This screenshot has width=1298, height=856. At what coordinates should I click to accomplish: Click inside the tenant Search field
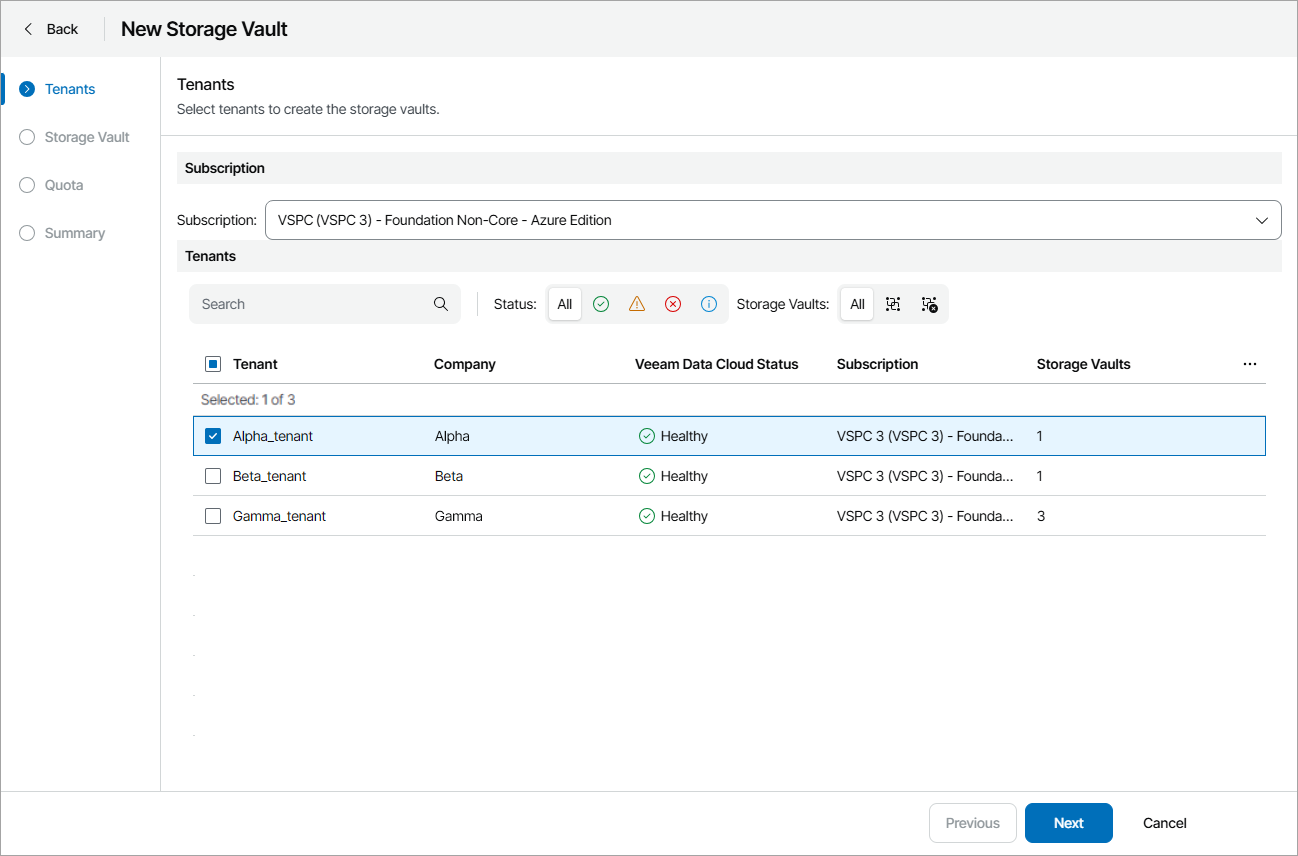click(310, 303)
